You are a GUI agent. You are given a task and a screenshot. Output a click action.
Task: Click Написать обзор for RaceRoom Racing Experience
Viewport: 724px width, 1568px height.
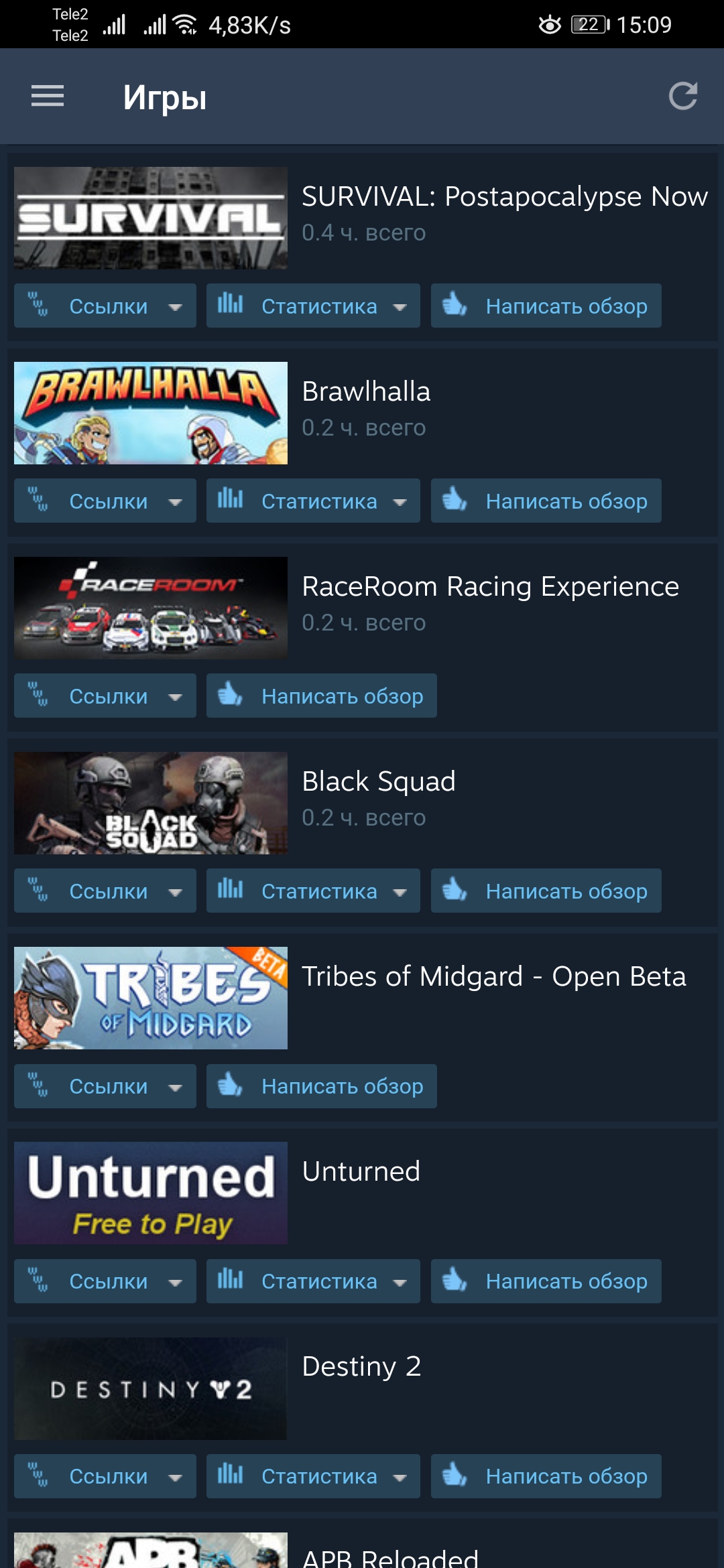[x=322, y=696]
